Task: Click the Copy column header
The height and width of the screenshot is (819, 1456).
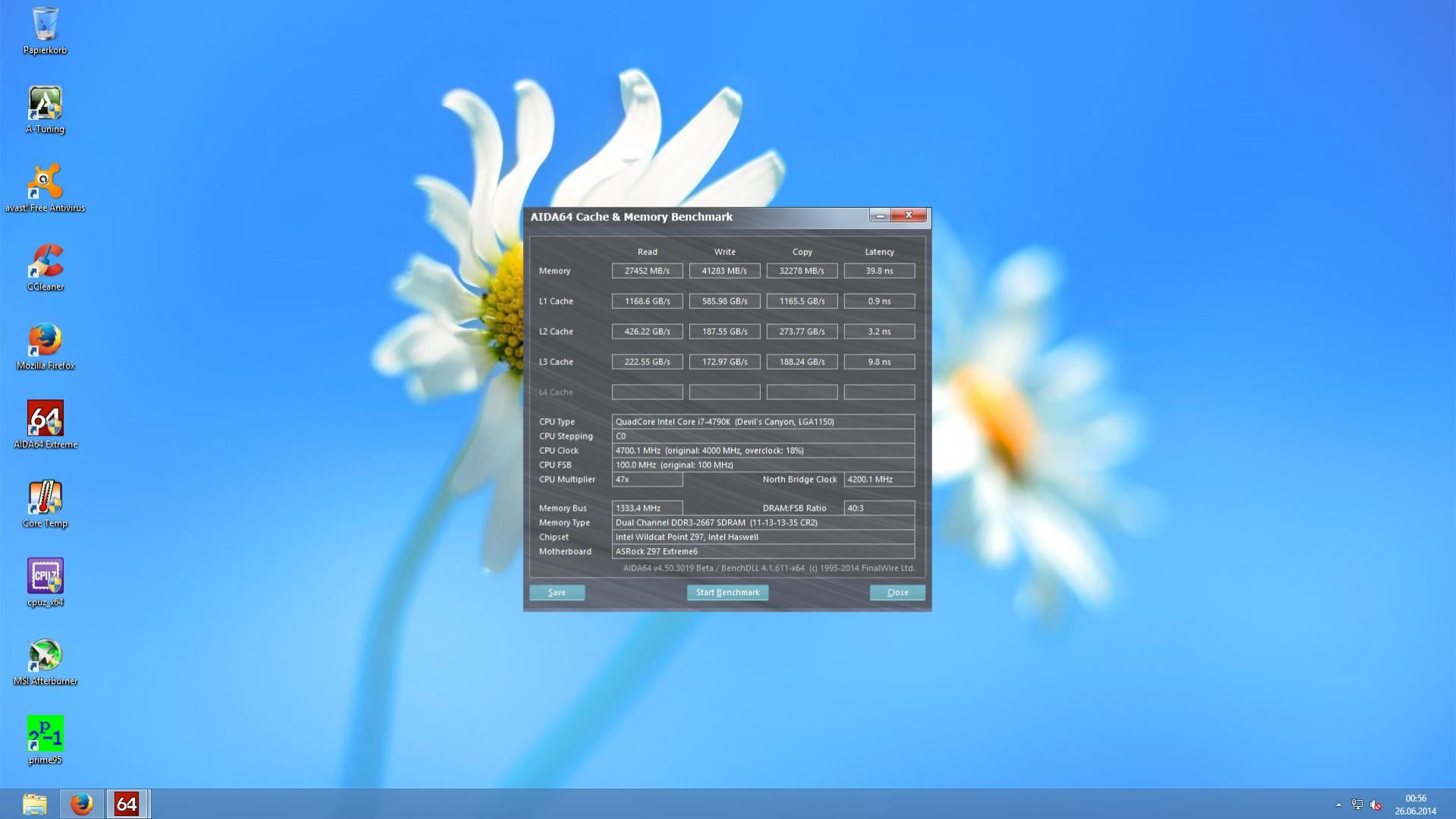Action: tap(802, 252)
